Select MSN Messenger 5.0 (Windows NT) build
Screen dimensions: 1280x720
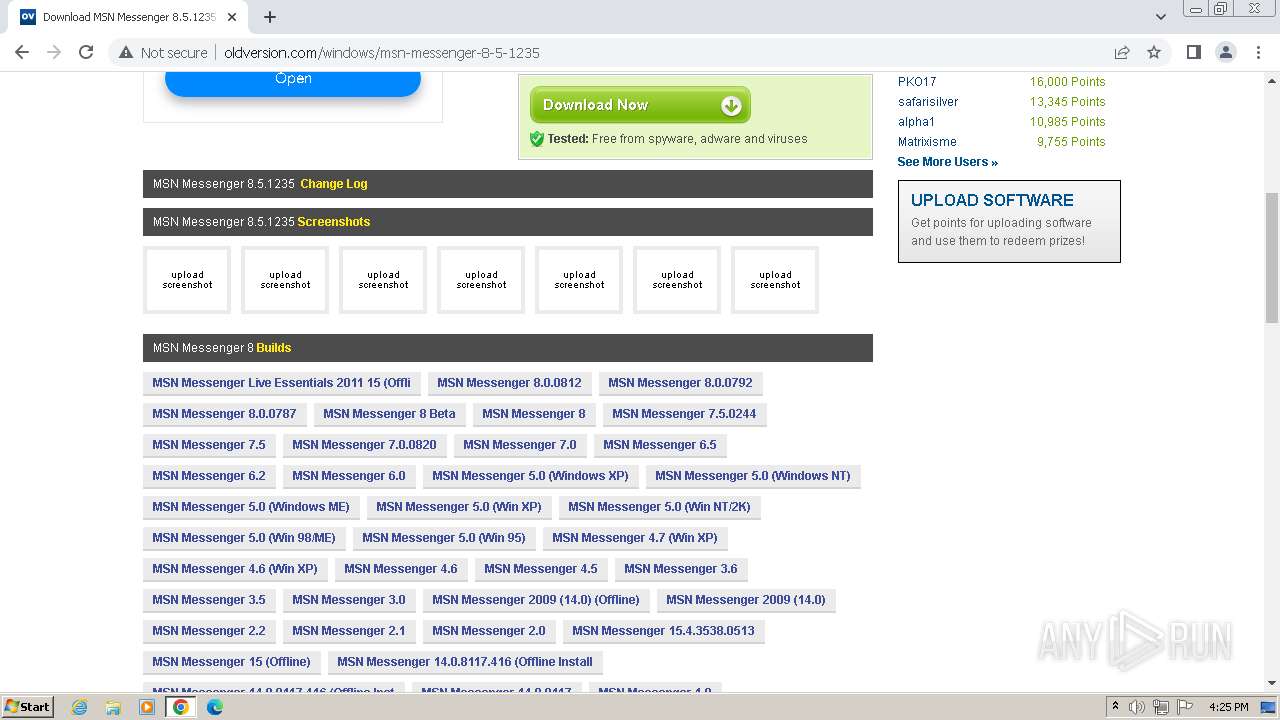point(752,476)
